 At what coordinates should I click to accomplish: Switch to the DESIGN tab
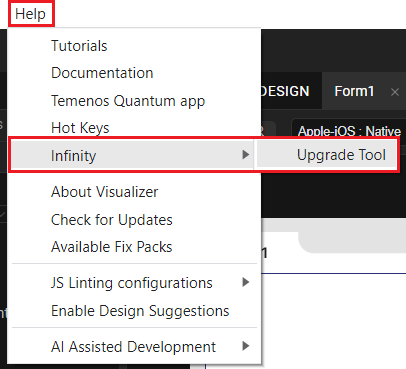point(285,91)
